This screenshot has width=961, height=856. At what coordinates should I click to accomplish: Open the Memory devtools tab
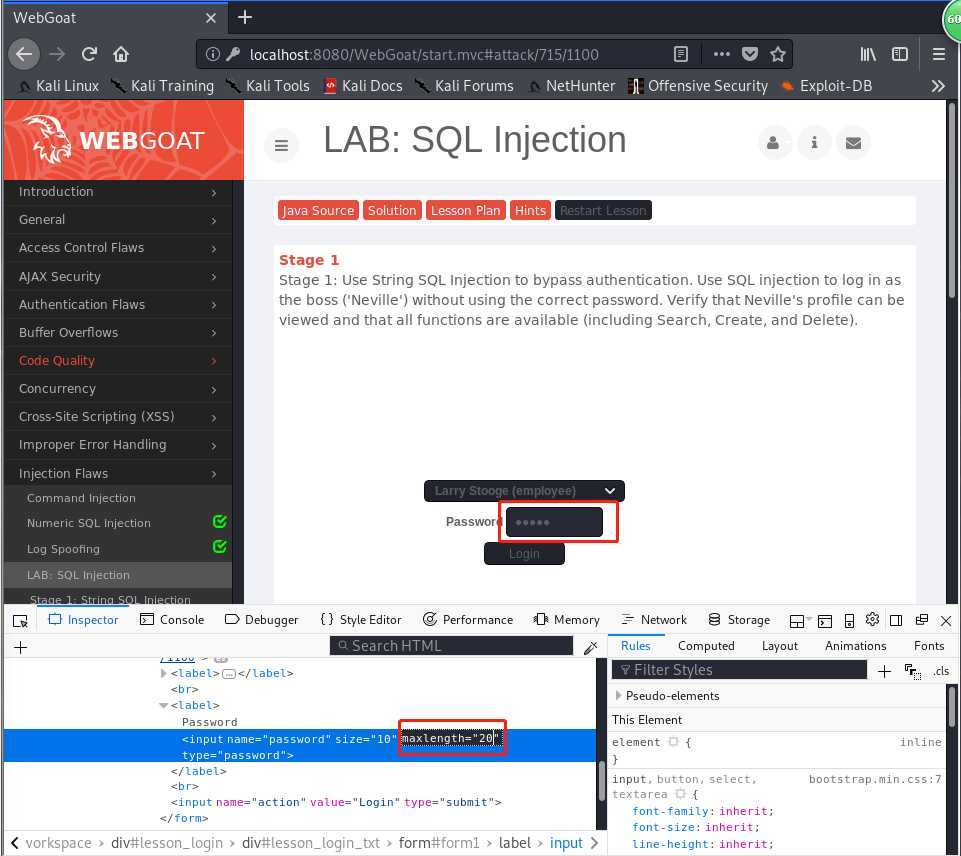pyautogui.click(x=566, y=619)
